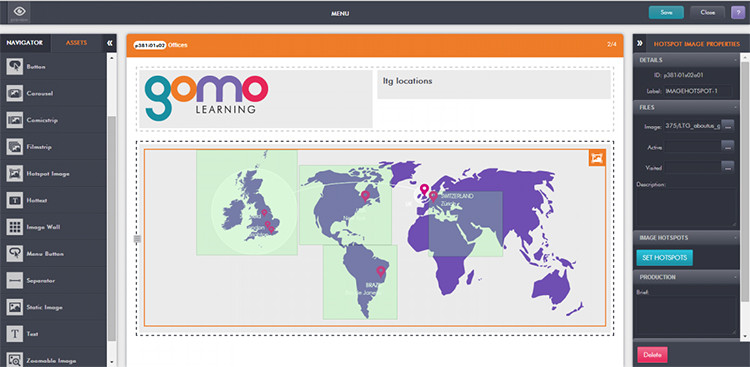Click the Label input field
750x367 pixels.
tap(691, 91)
